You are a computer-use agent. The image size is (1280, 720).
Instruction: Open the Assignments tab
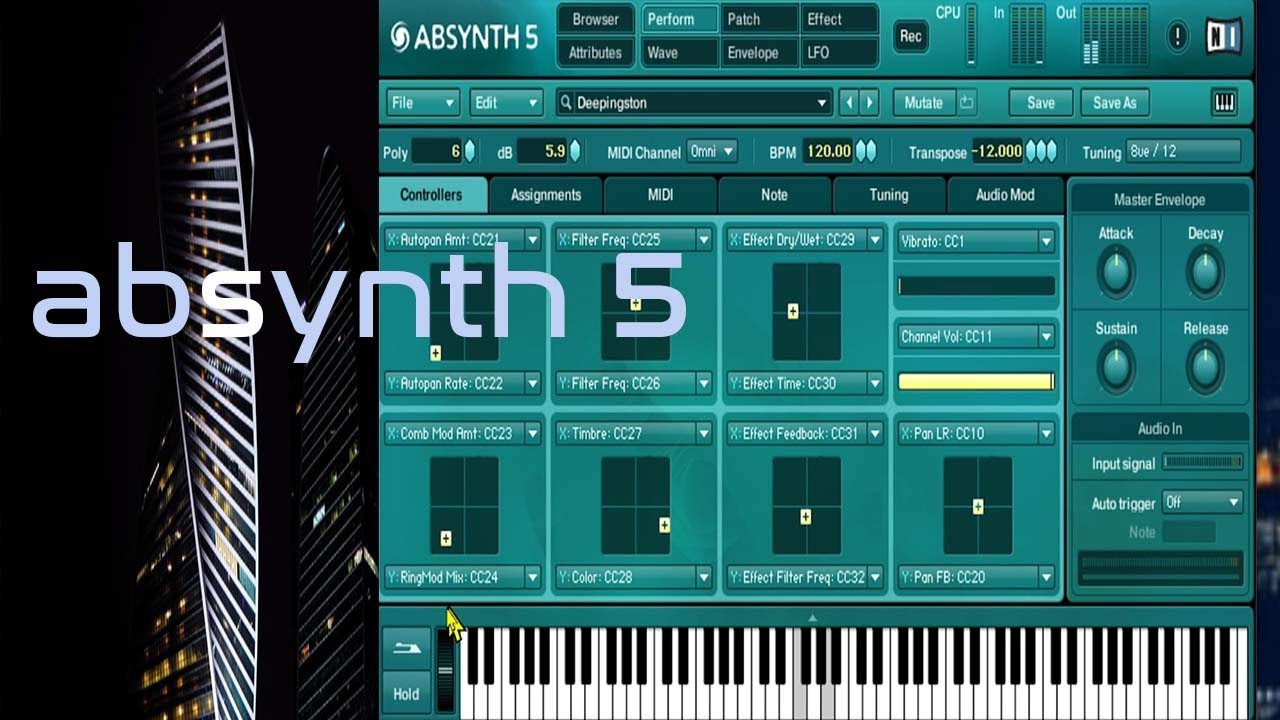click(546, 195)
